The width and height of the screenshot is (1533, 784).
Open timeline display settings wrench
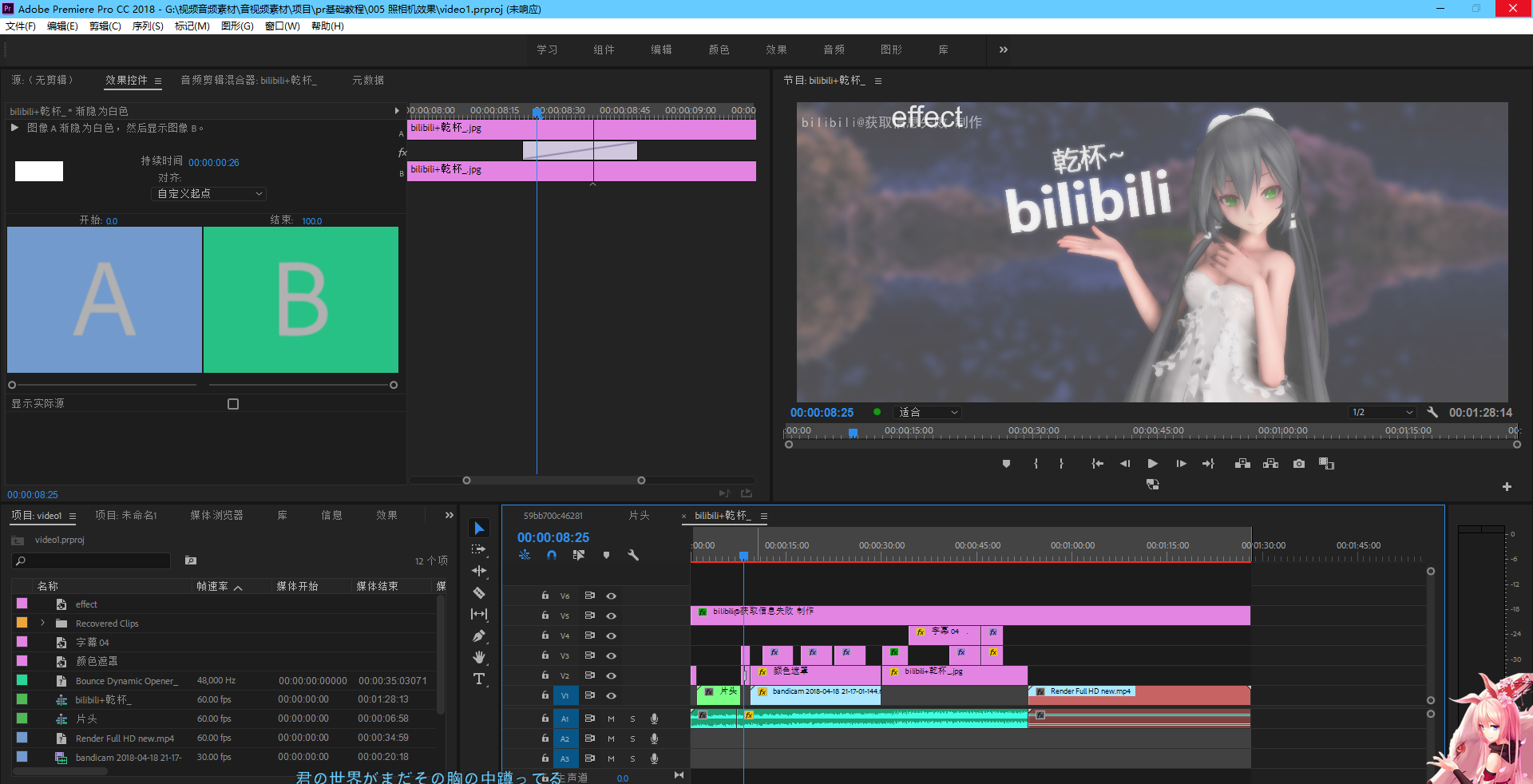click(633, 555)
